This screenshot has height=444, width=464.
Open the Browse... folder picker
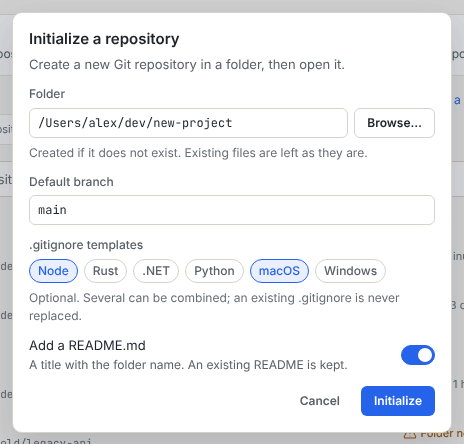point(394,123)
